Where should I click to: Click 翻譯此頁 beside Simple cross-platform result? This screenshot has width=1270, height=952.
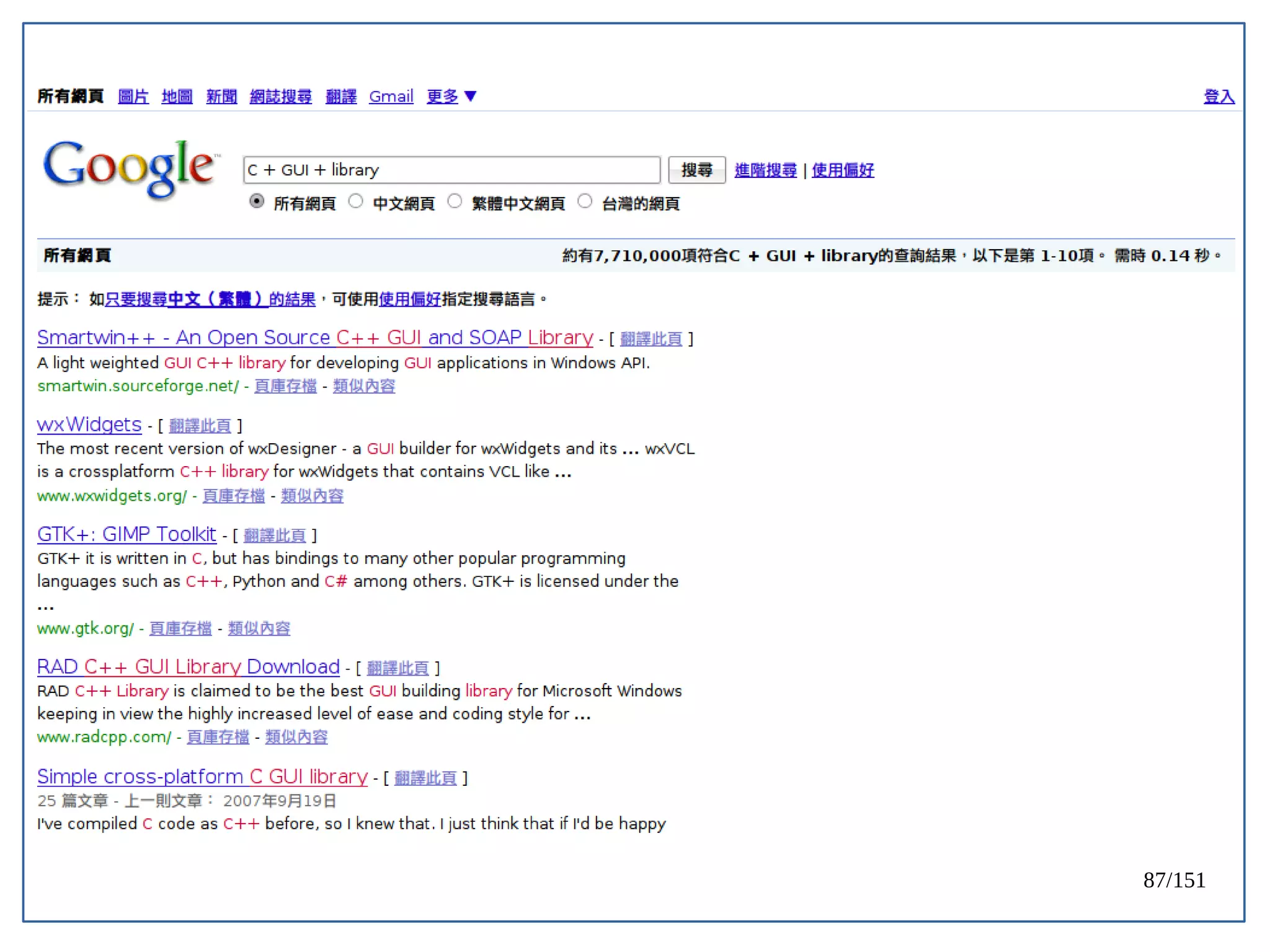[425, 778]
